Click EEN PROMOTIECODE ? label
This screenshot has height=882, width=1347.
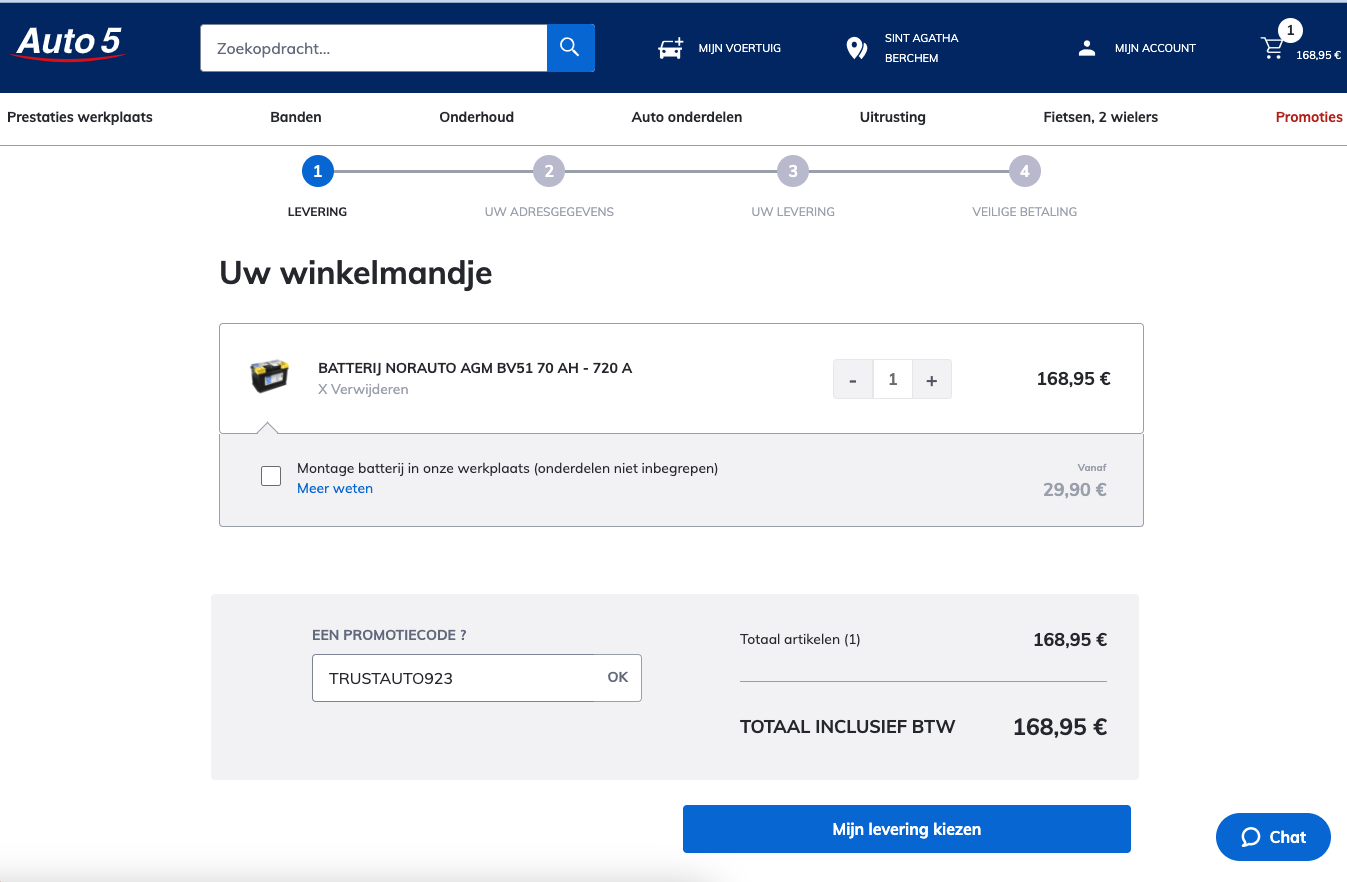[389, 635]
